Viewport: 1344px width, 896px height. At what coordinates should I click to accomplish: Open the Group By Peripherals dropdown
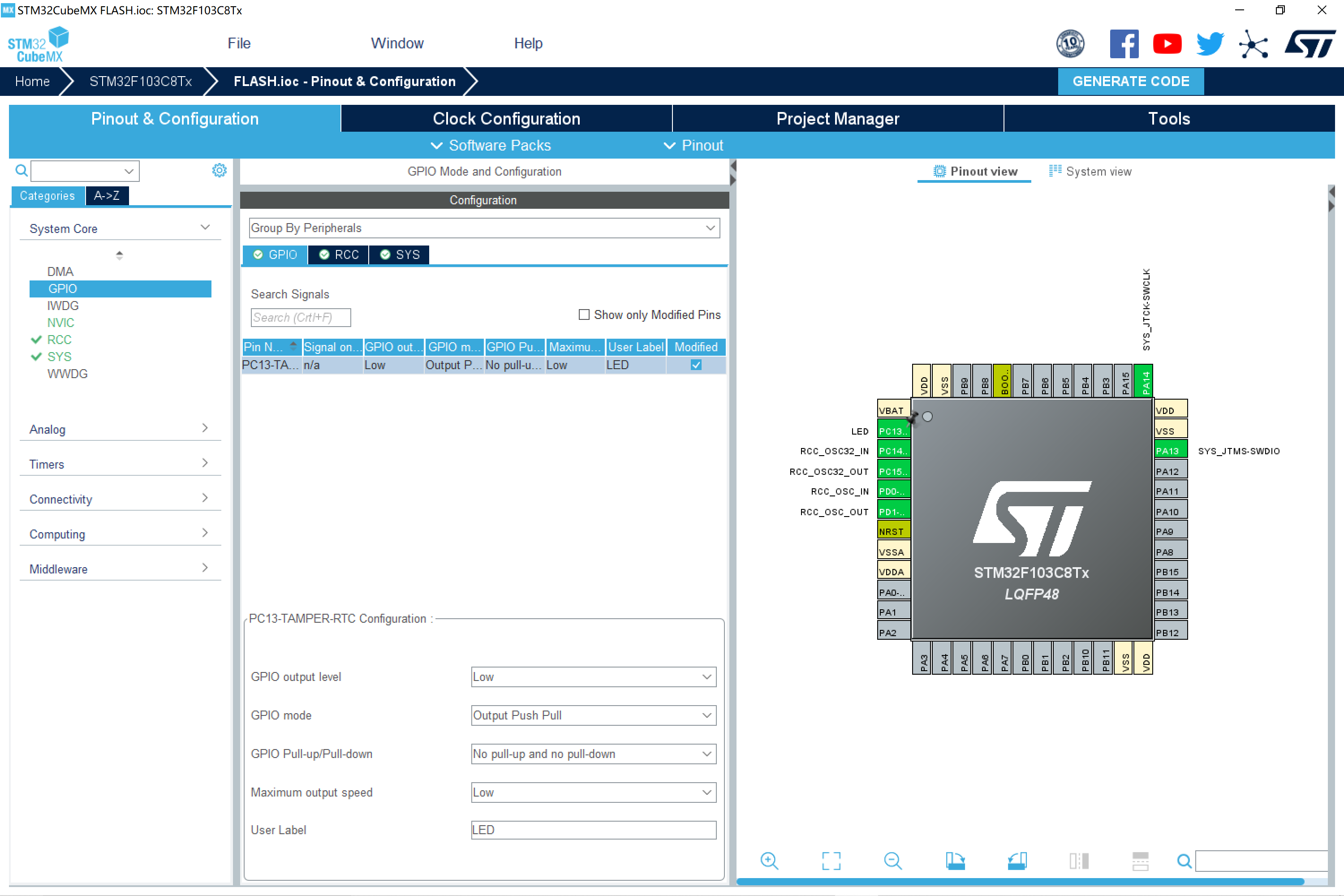[484, 228]
